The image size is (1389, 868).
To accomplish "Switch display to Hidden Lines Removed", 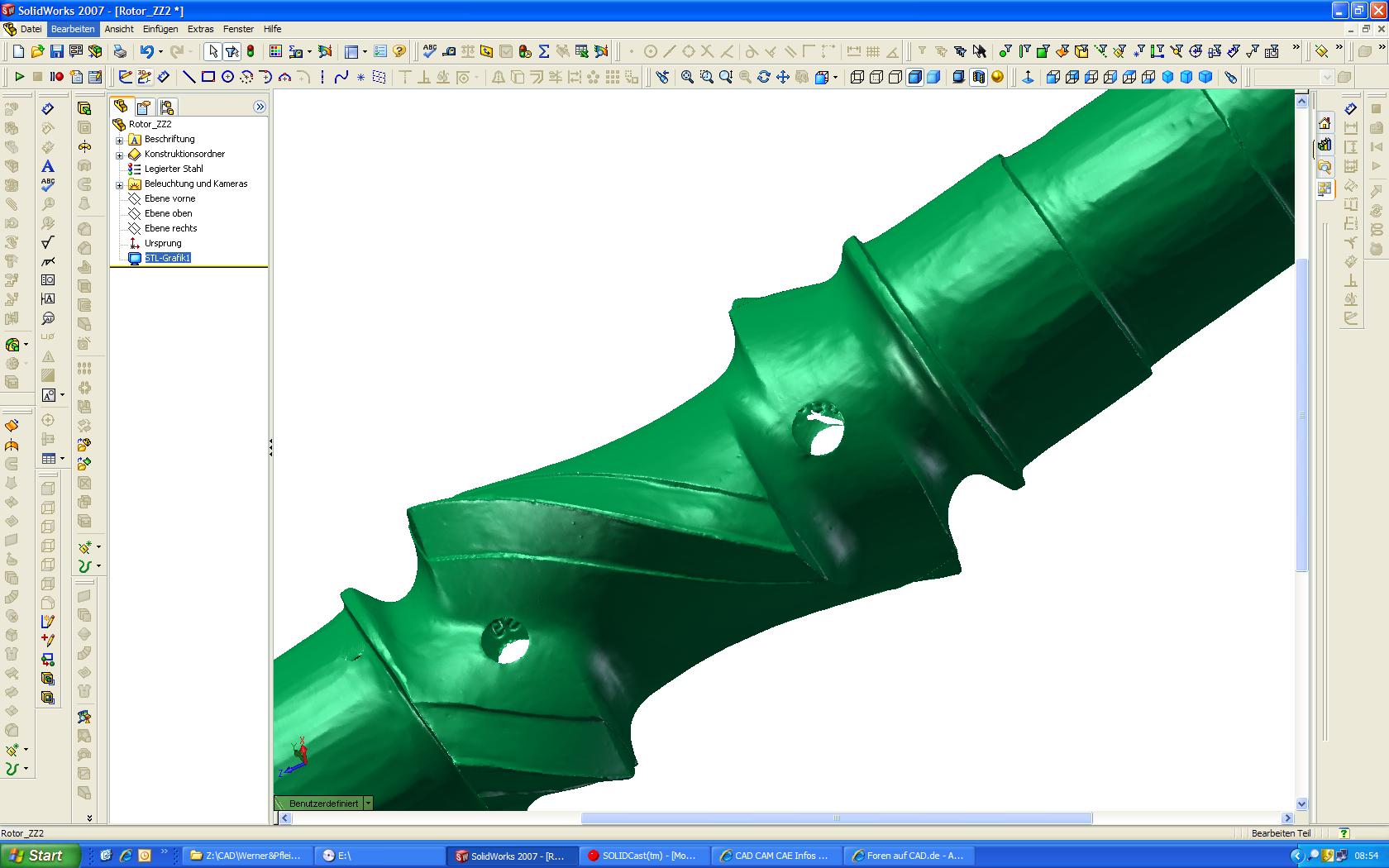I will 895,77.
